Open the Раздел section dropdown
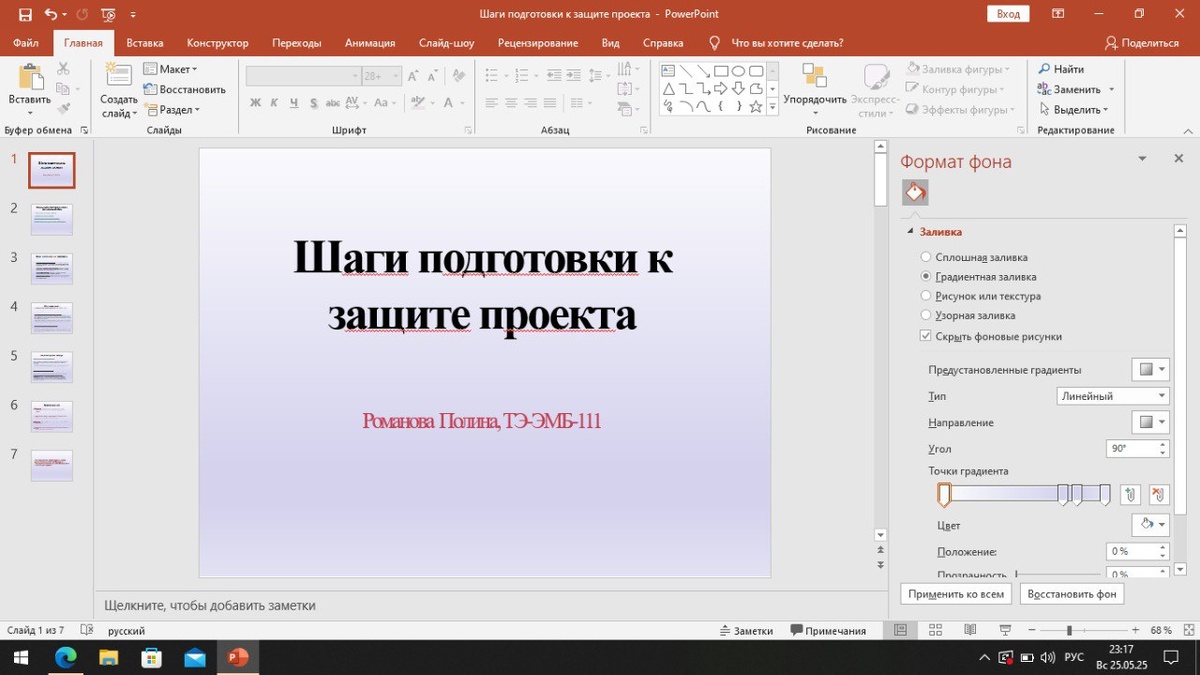 coord(172,110)
